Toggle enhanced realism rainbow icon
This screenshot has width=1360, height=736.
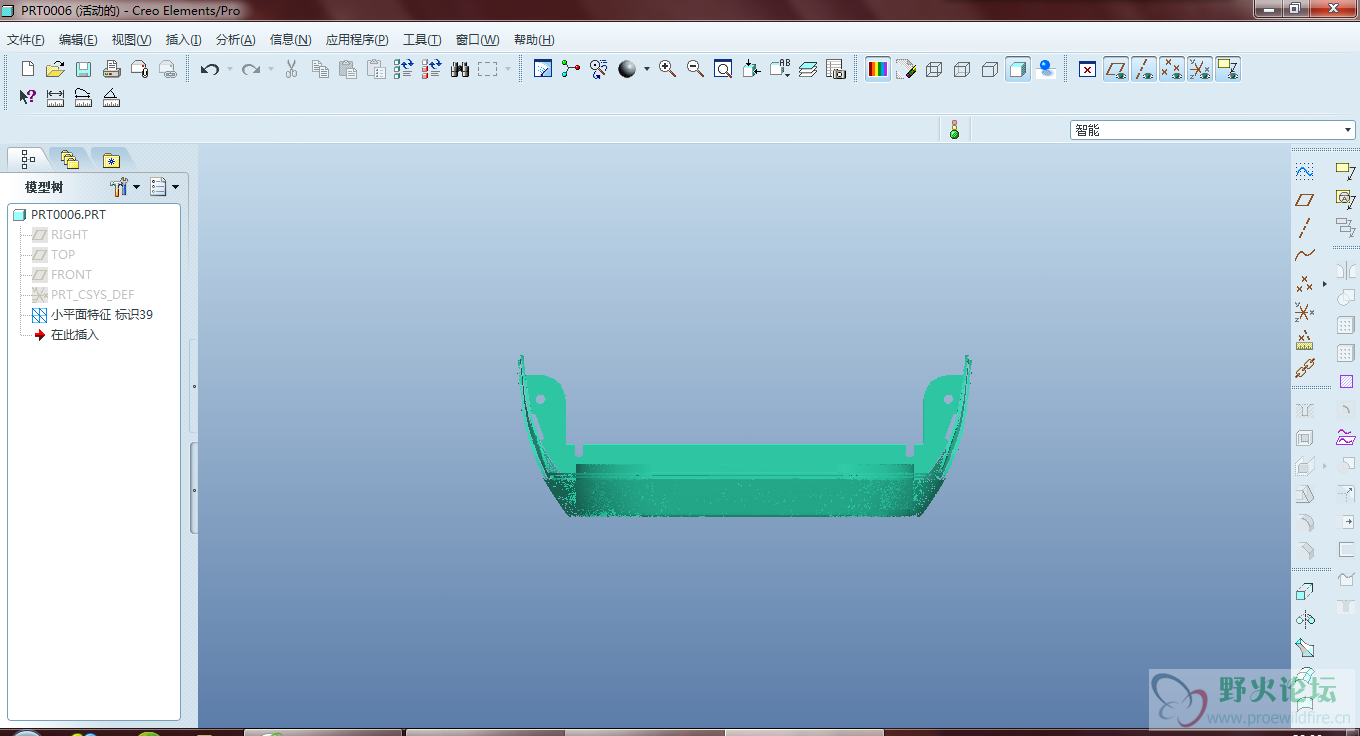[x=878, y=69]
